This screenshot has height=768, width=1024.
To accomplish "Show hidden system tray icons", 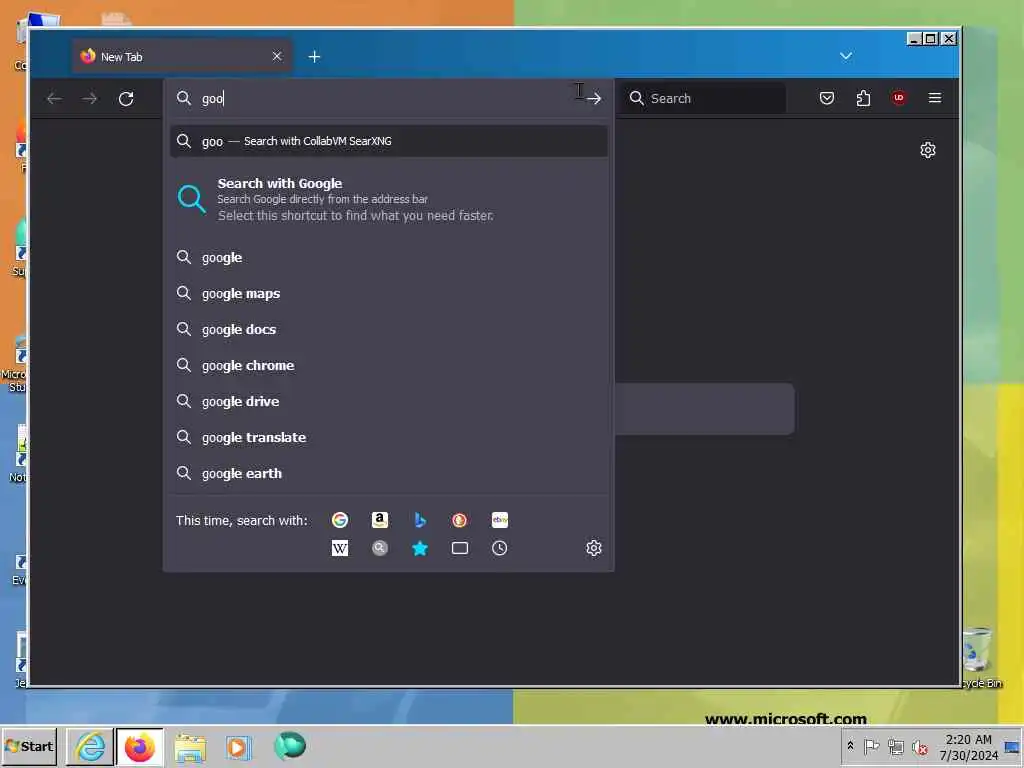I will [x=850, y=746].
